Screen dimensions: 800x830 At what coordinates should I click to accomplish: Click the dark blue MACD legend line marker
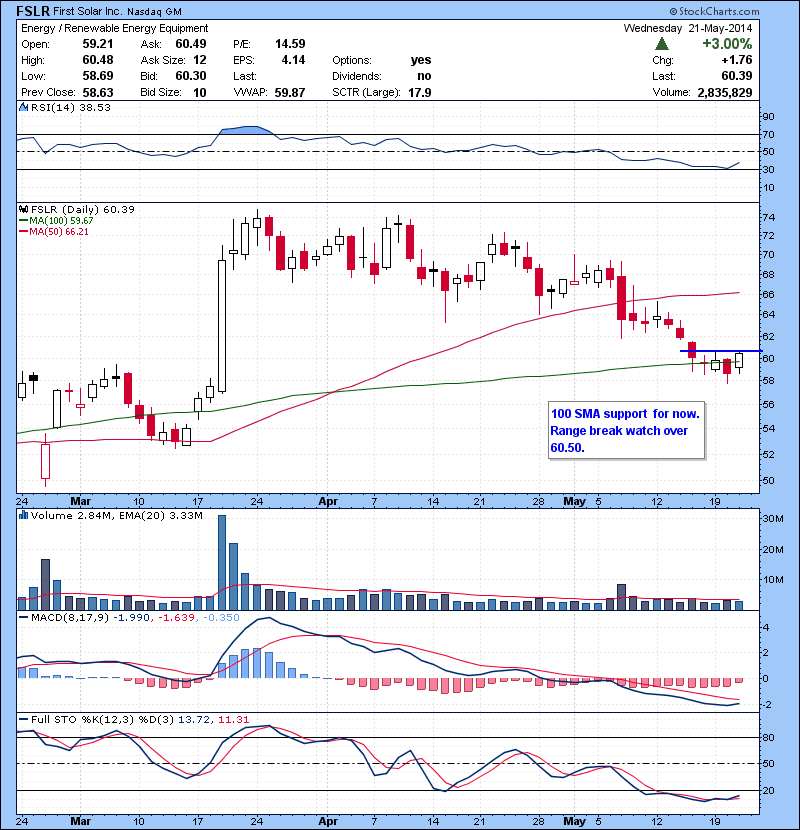[24, 618]
